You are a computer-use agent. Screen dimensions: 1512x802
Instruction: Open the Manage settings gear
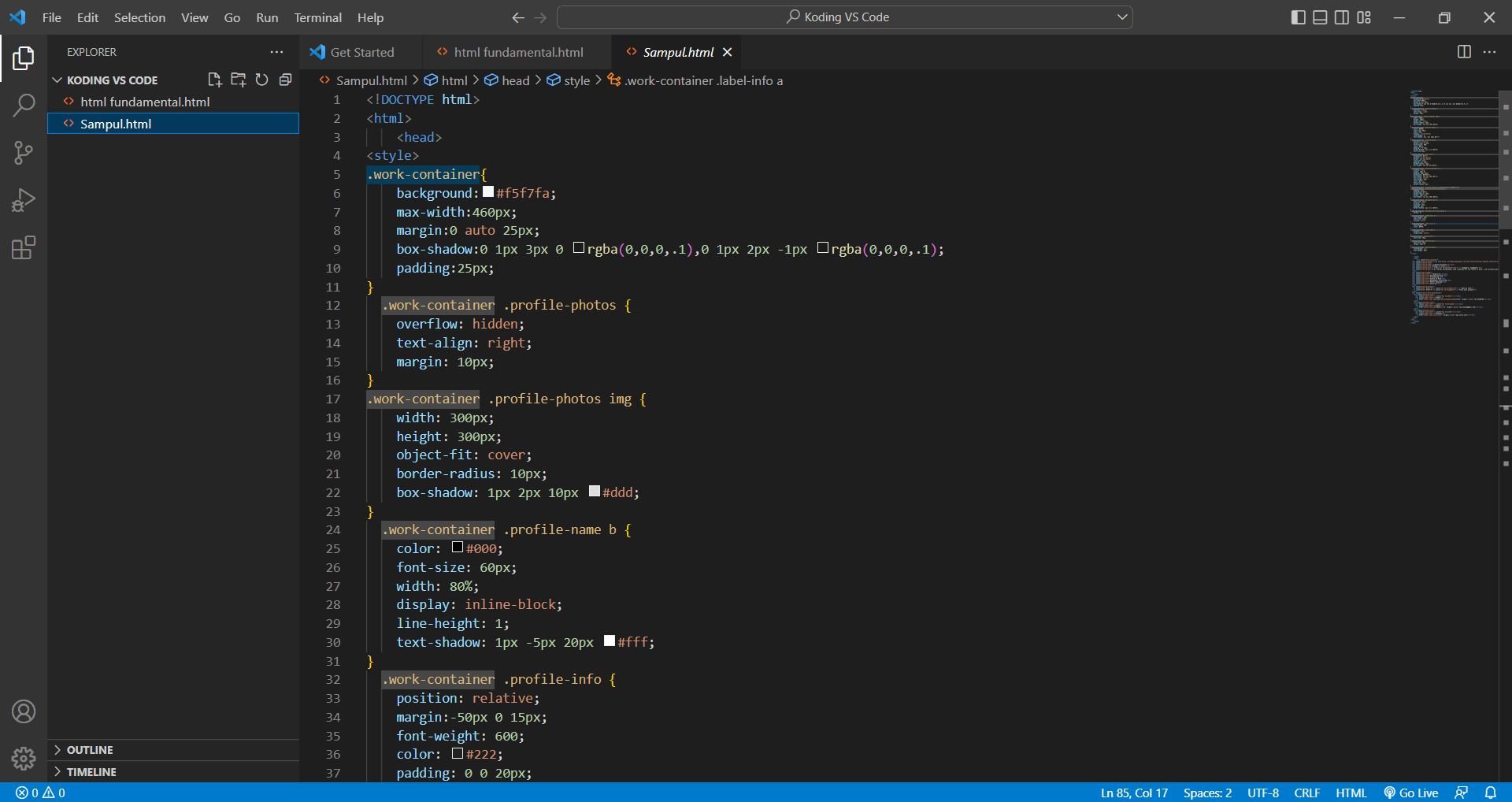click(24, 759)
